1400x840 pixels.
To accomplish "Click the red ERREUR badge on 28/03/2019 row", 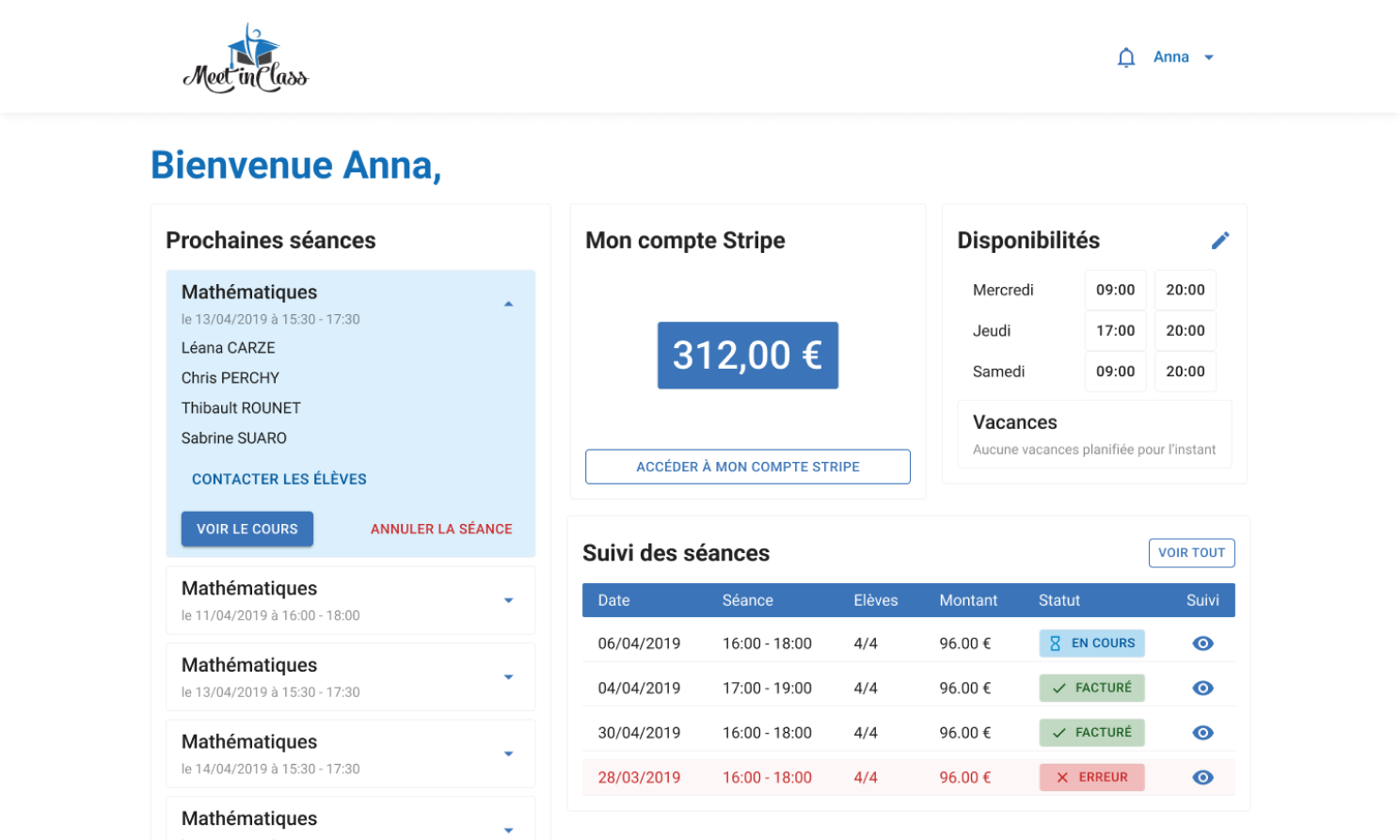I will [x=1091, y=777].
